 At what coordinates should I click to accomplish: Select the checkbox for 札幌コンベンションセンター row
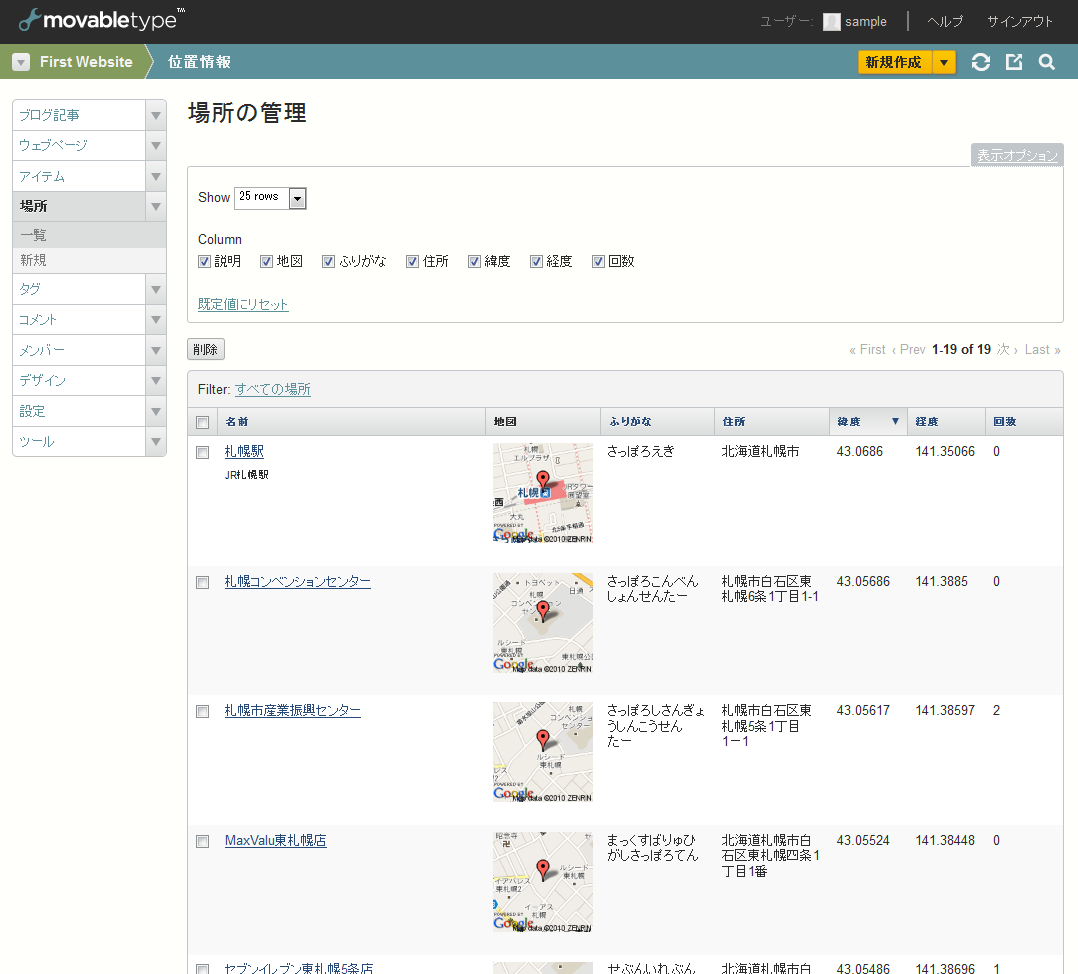(203, 582)
